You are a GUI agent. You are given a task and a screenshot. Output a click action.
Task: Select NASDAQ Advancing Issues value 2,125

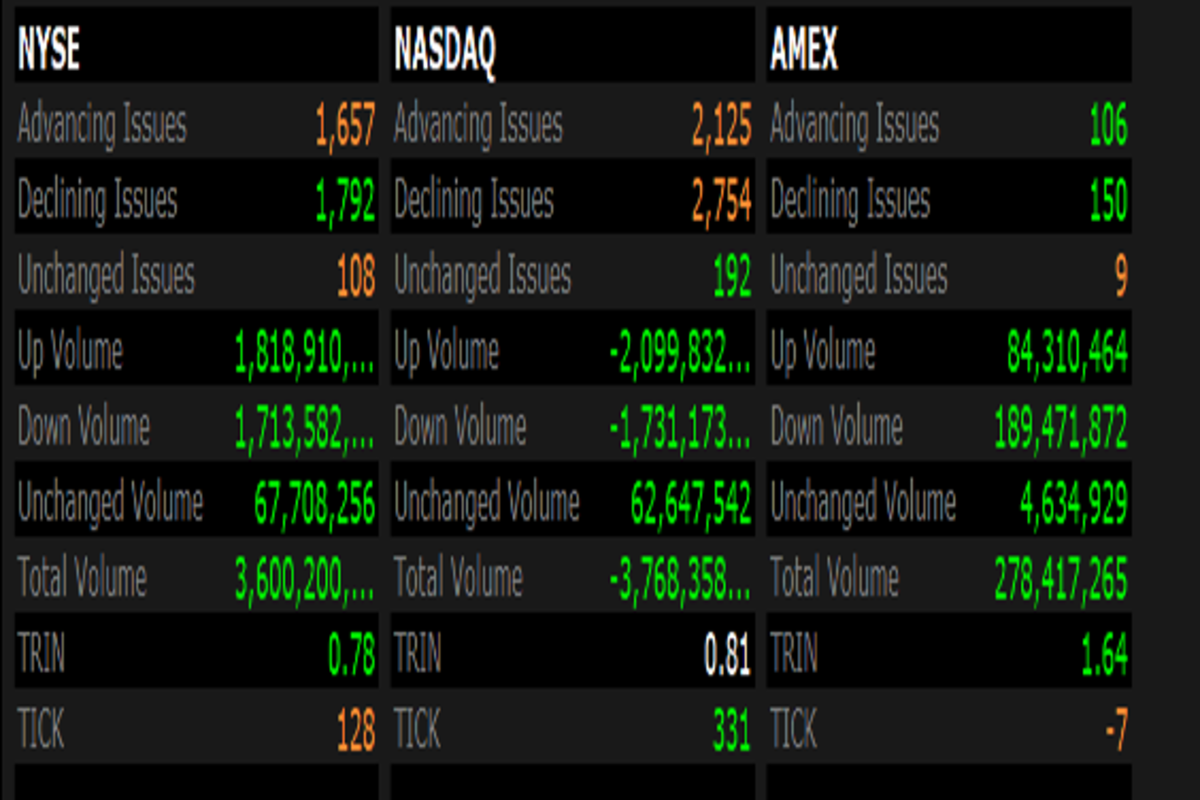pyautogui.click(x=721, y=127)
